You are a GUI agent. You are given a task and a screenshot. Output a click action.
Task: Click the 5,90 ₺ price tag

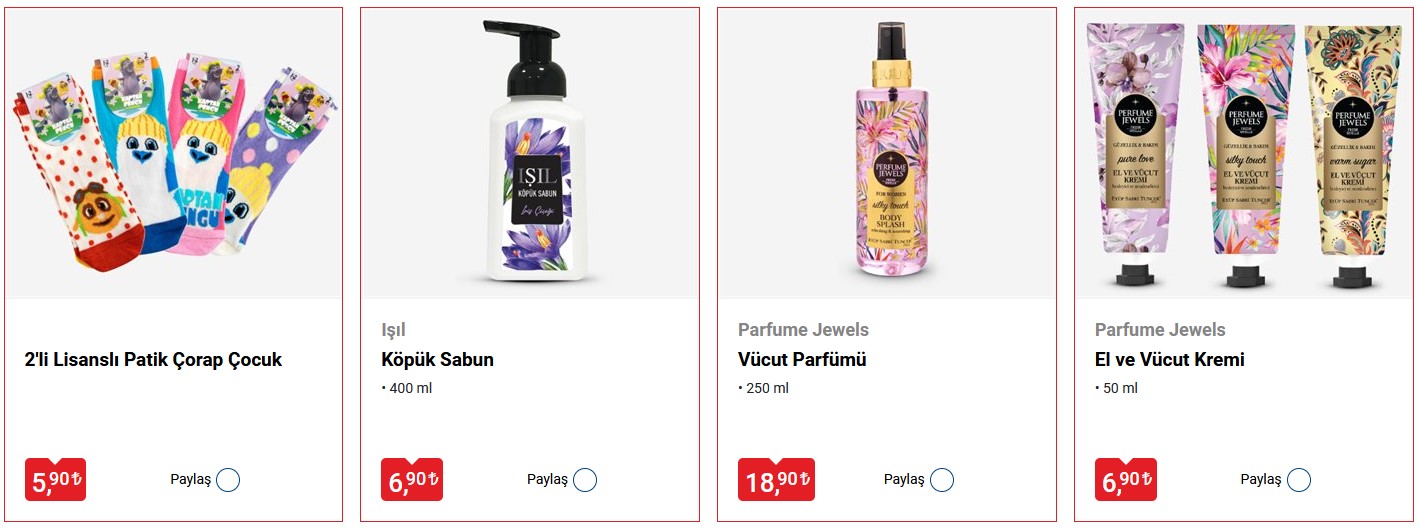55,481
